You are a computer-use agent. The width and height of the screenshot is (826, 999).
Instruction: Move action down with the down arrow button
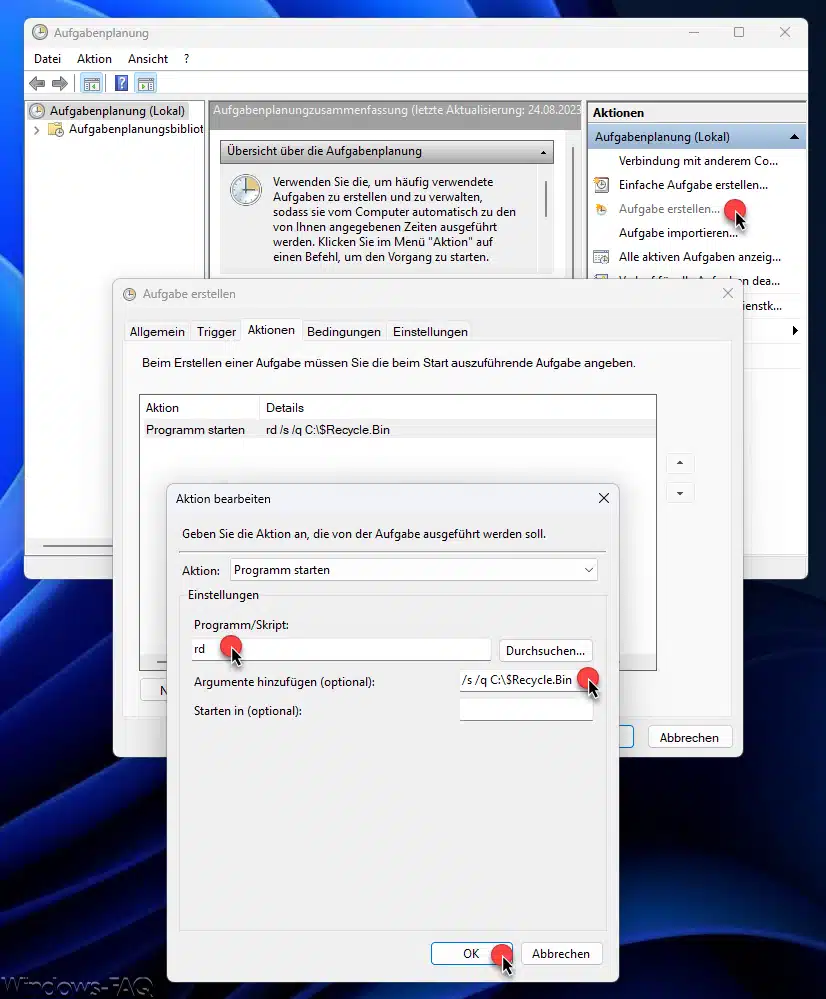[x=680, y=493]
